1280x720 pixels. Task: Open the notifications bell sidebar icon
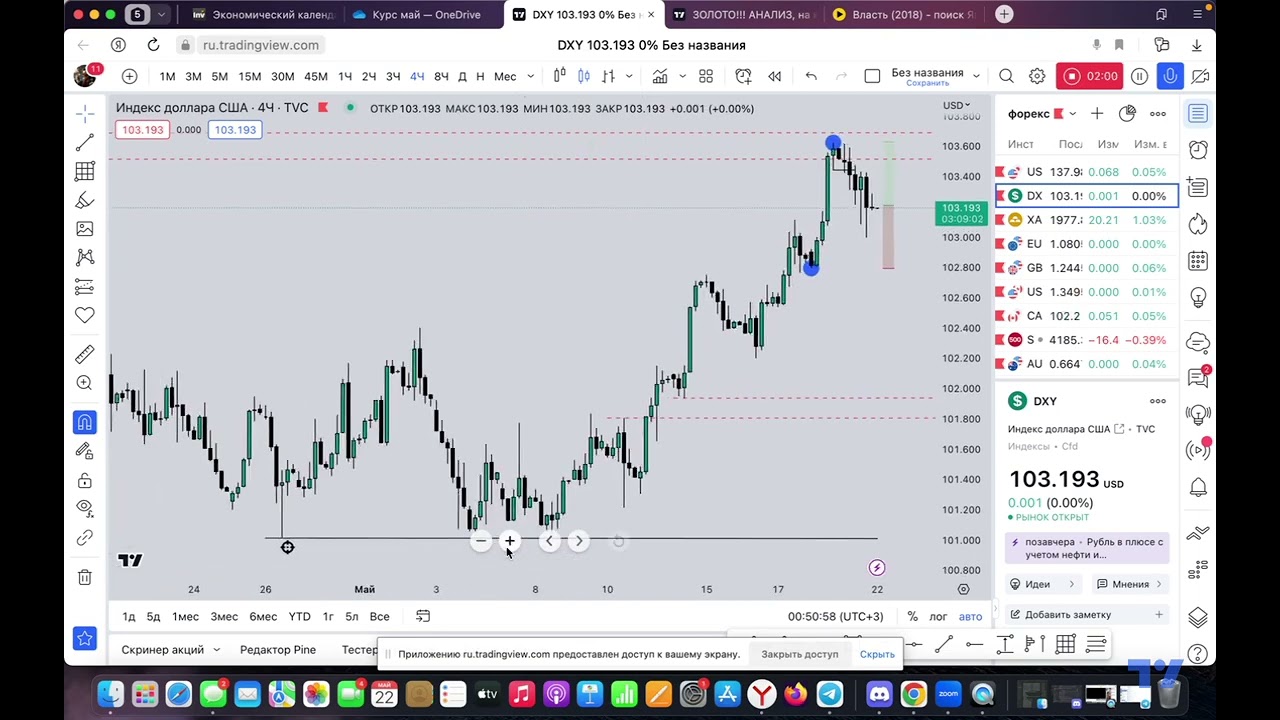point(1198,488)
